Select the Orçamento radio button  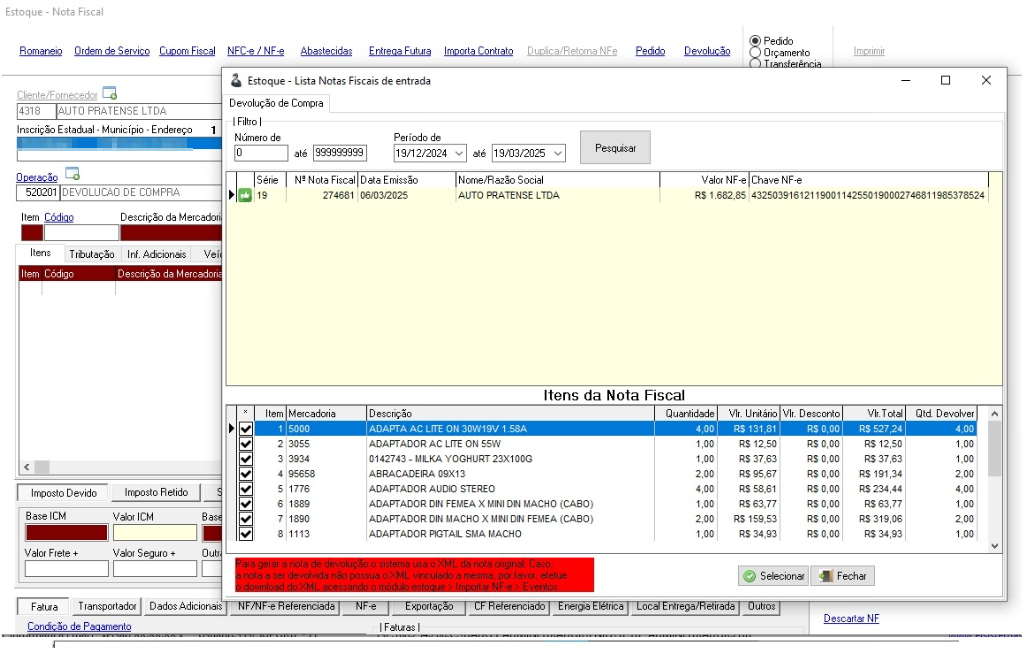click(756, 53)
